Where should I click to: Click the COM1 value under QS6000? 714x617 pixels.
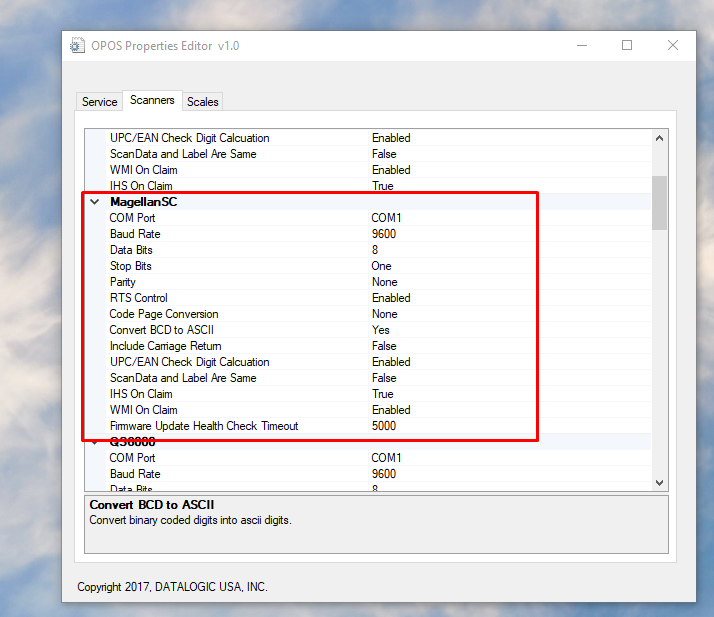point(386,458)
